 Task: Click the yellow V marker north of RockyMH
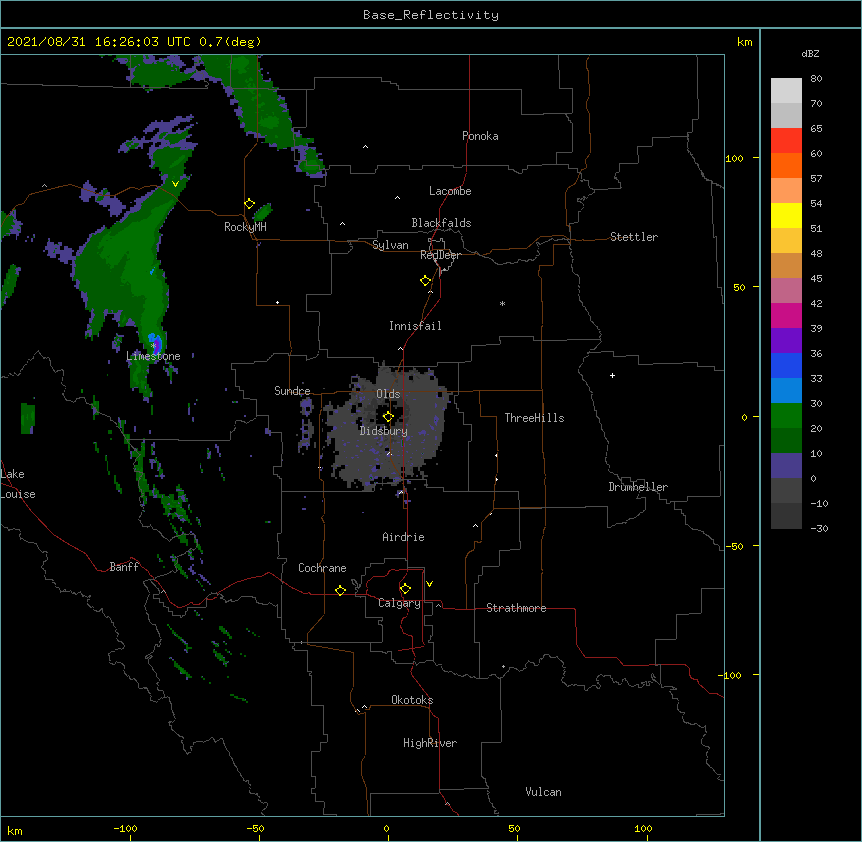coord(175,184)
